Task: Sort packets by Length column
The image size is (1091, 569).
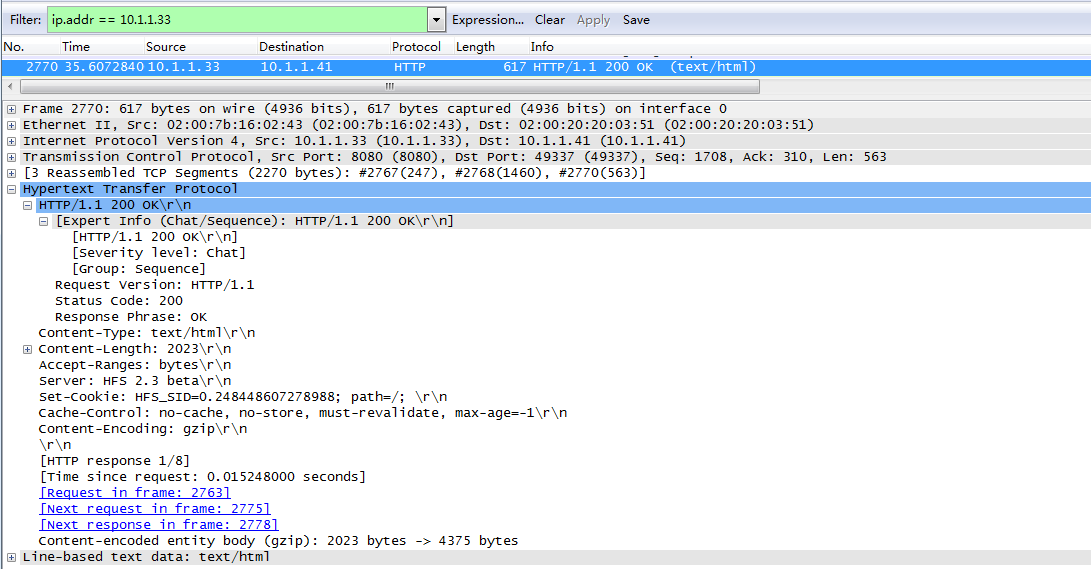Action: 475,47
